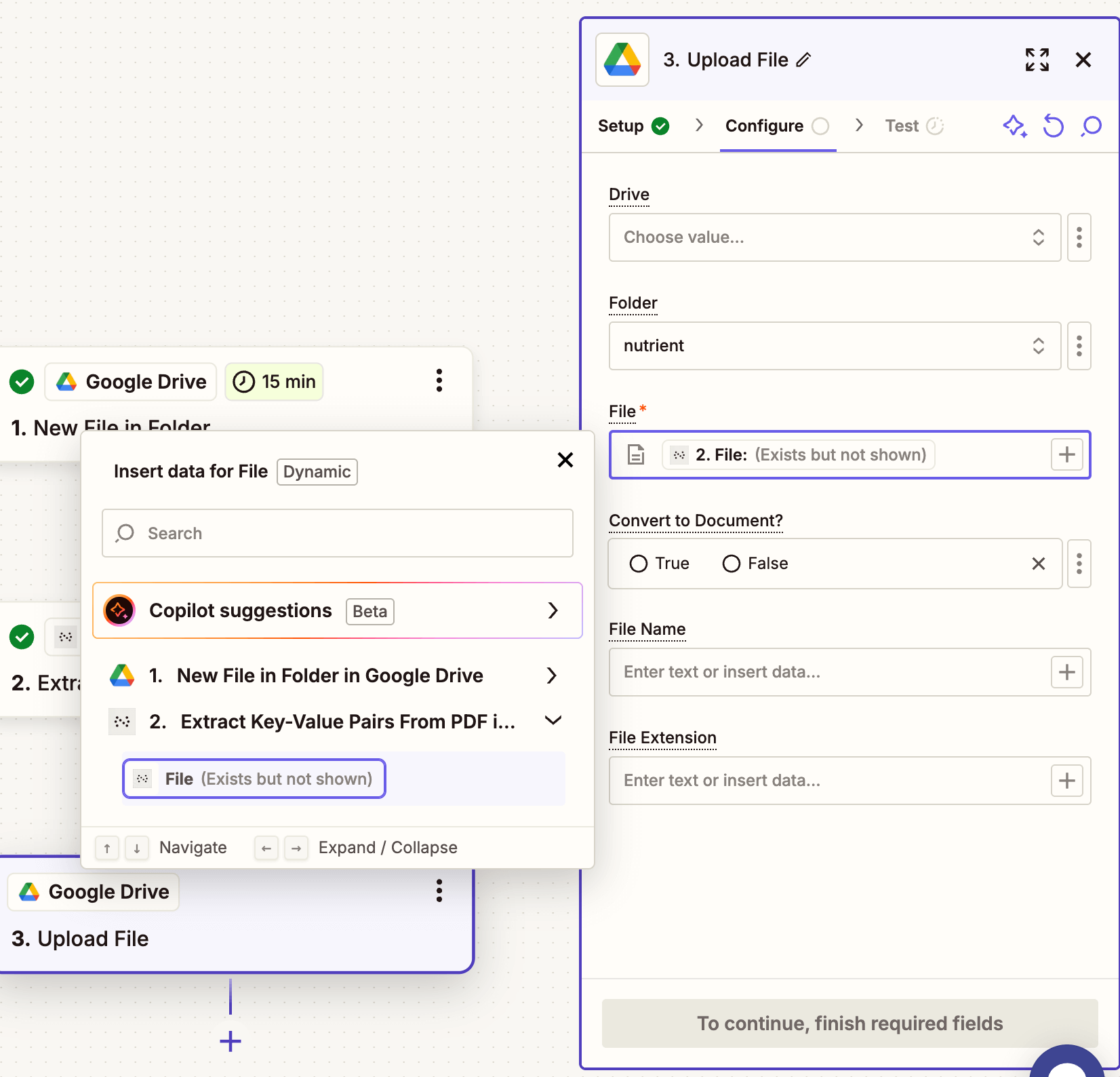Image resolution: width=1120 pixels, height=1077 pixels.
Task: Open the three-dot menu beside Drive field
Action: (x=1079, y=237)
